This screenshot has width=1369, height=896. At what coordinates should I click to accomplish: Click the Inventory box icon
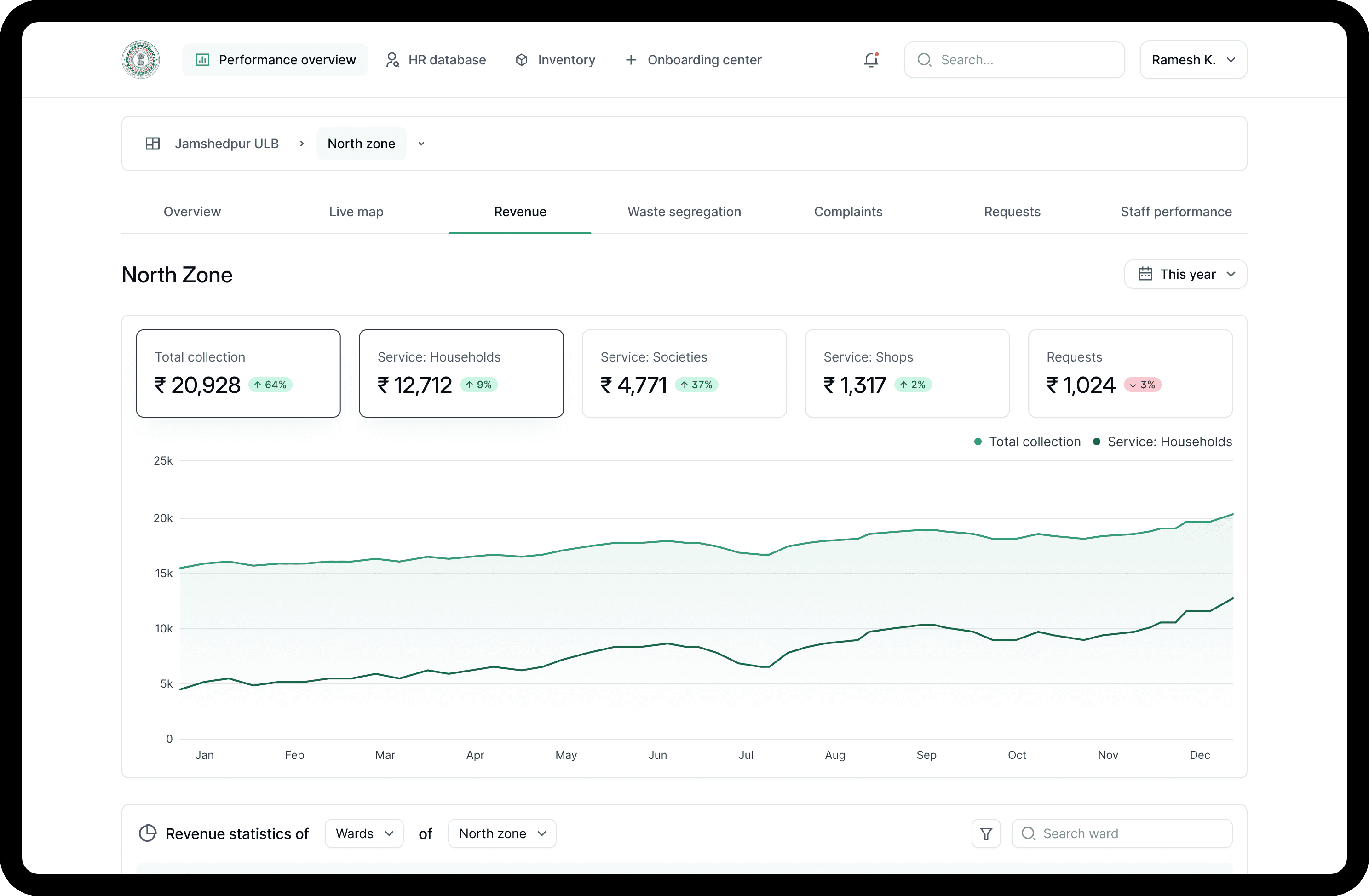coord(521,60)
